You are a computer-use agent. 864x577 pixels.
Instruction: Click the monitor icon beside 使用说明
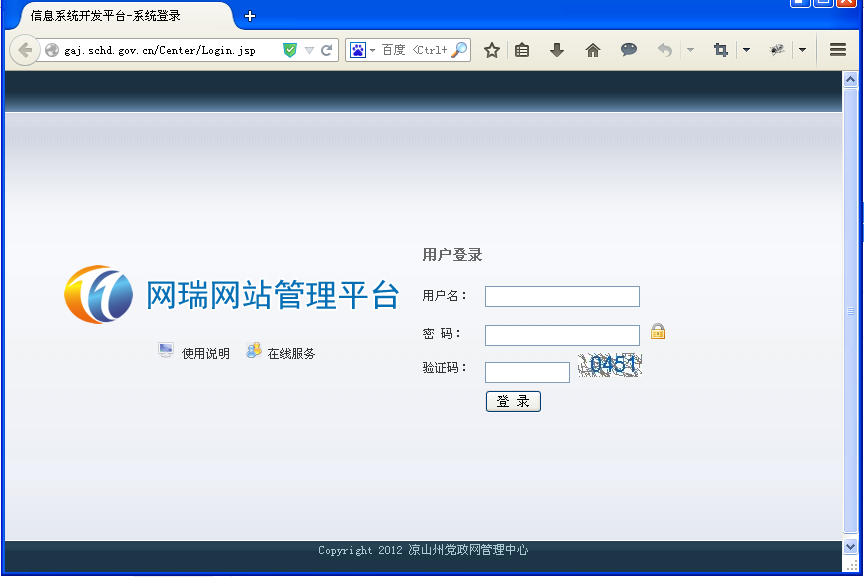pyautogui.click(x=166, y=350)
